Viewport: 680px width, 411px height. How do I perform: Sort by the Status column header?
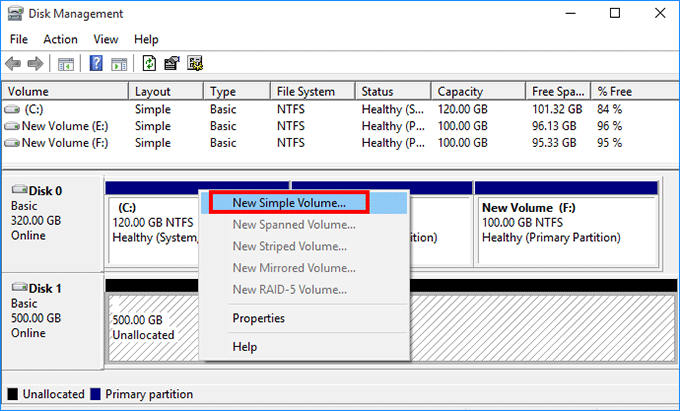click(x=393, y=91)
